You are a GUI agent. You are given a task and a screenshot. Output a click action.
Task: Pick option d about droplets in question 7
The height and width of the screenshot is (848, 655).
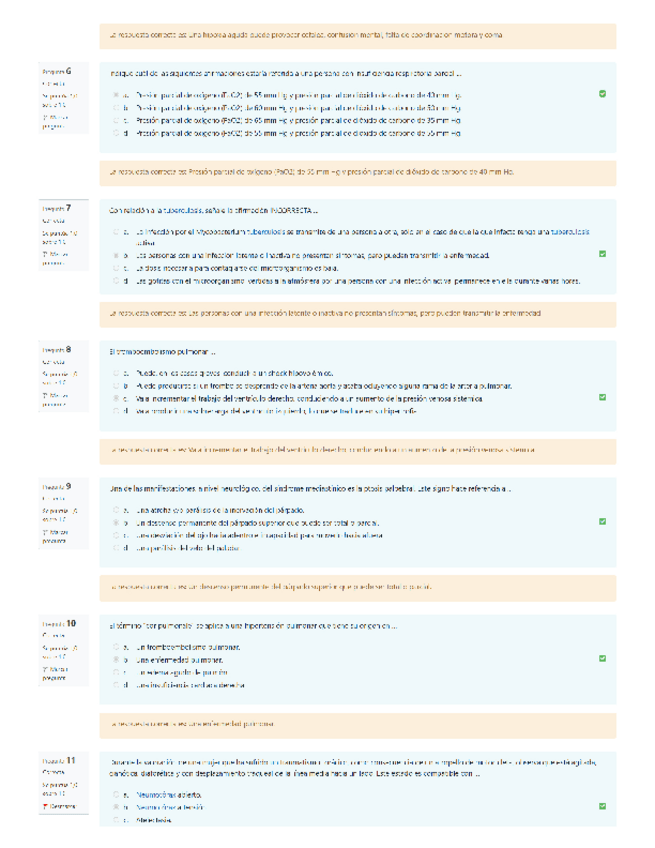[116, 281]
